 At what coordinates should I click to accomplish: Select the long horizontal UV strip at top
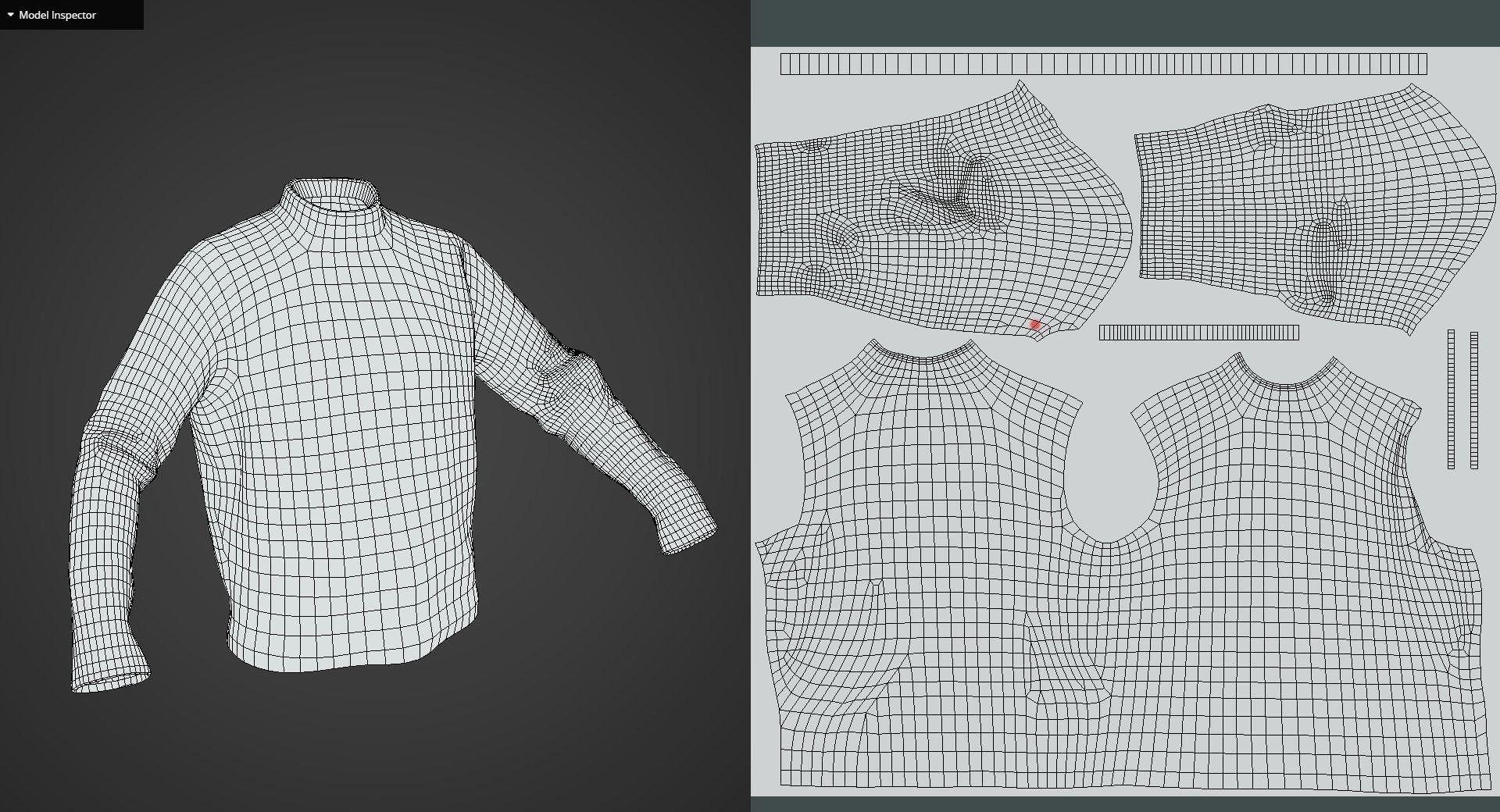click(1103, 64)
